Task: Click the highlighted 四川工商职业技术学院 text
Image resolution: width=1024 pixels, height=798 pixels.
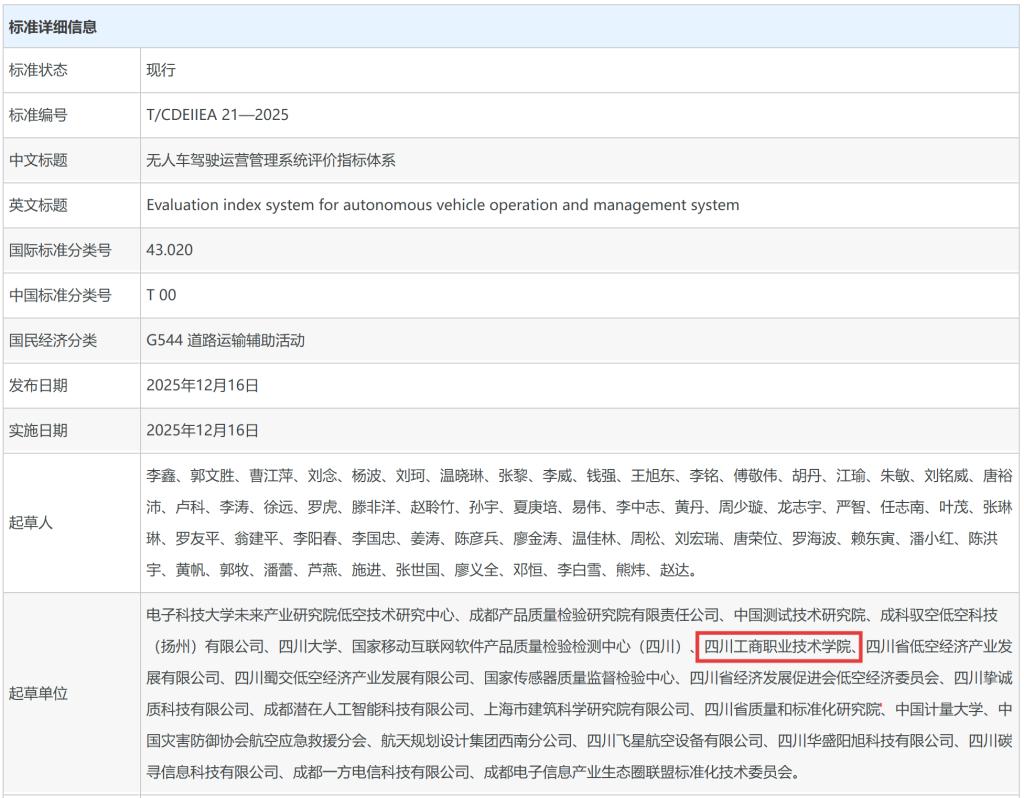Action: tap(778, 646)
